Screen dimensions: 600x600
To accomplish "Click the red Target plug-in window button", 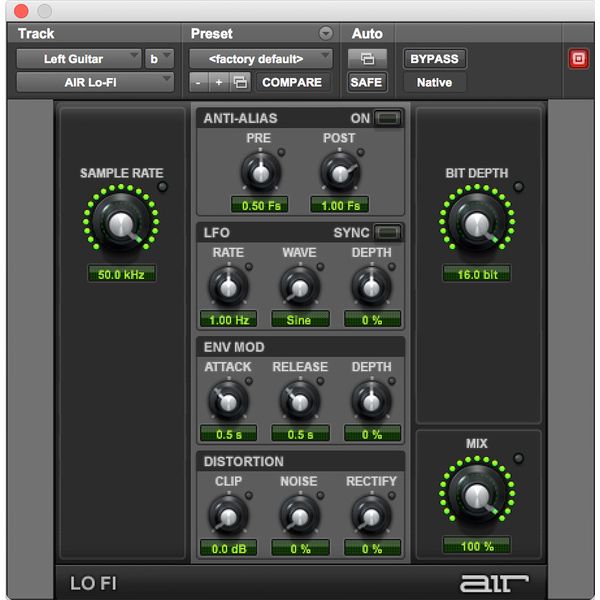I will point(578,59).
